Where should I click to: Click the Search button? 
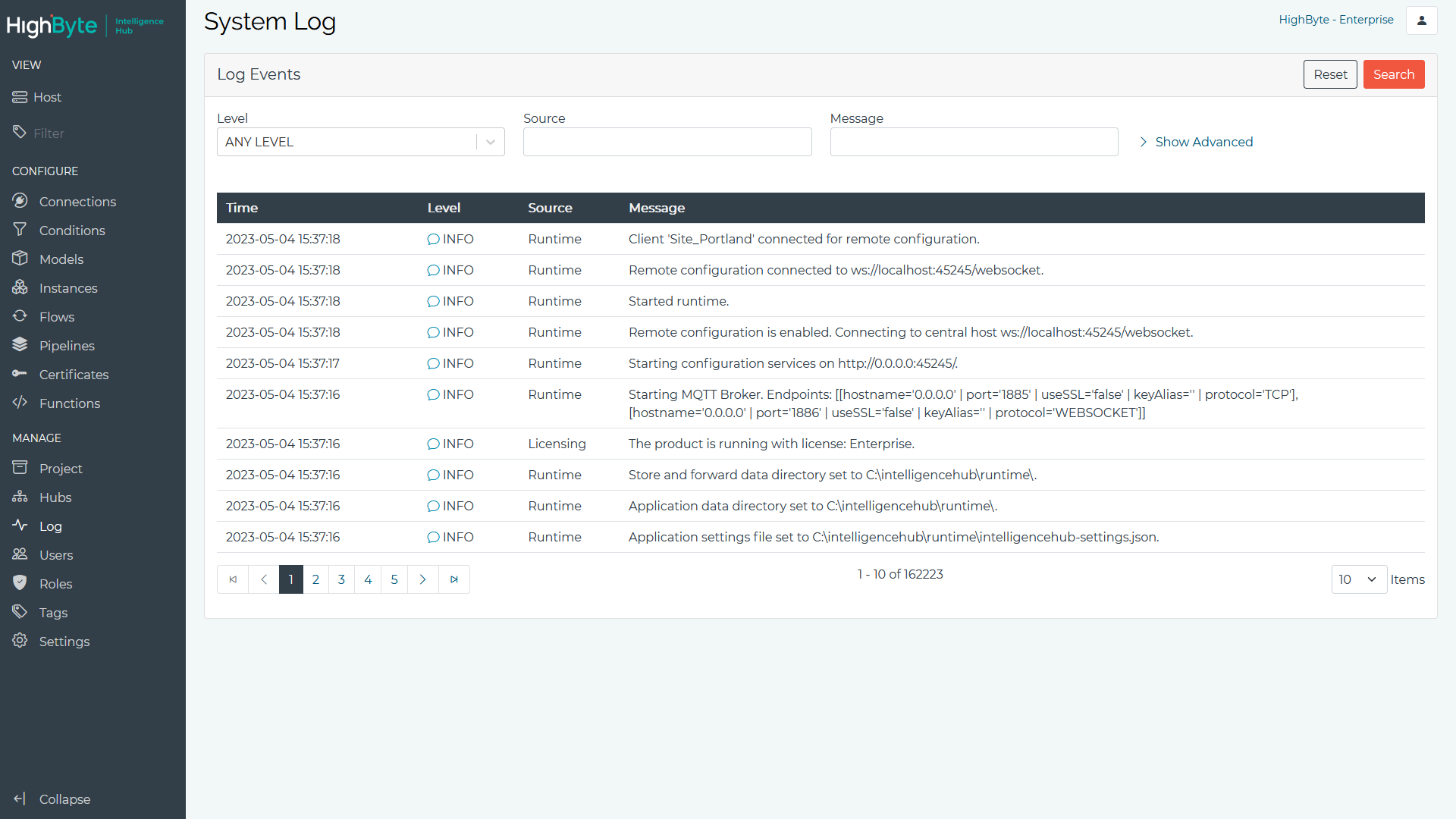(x=1394, y=74)
